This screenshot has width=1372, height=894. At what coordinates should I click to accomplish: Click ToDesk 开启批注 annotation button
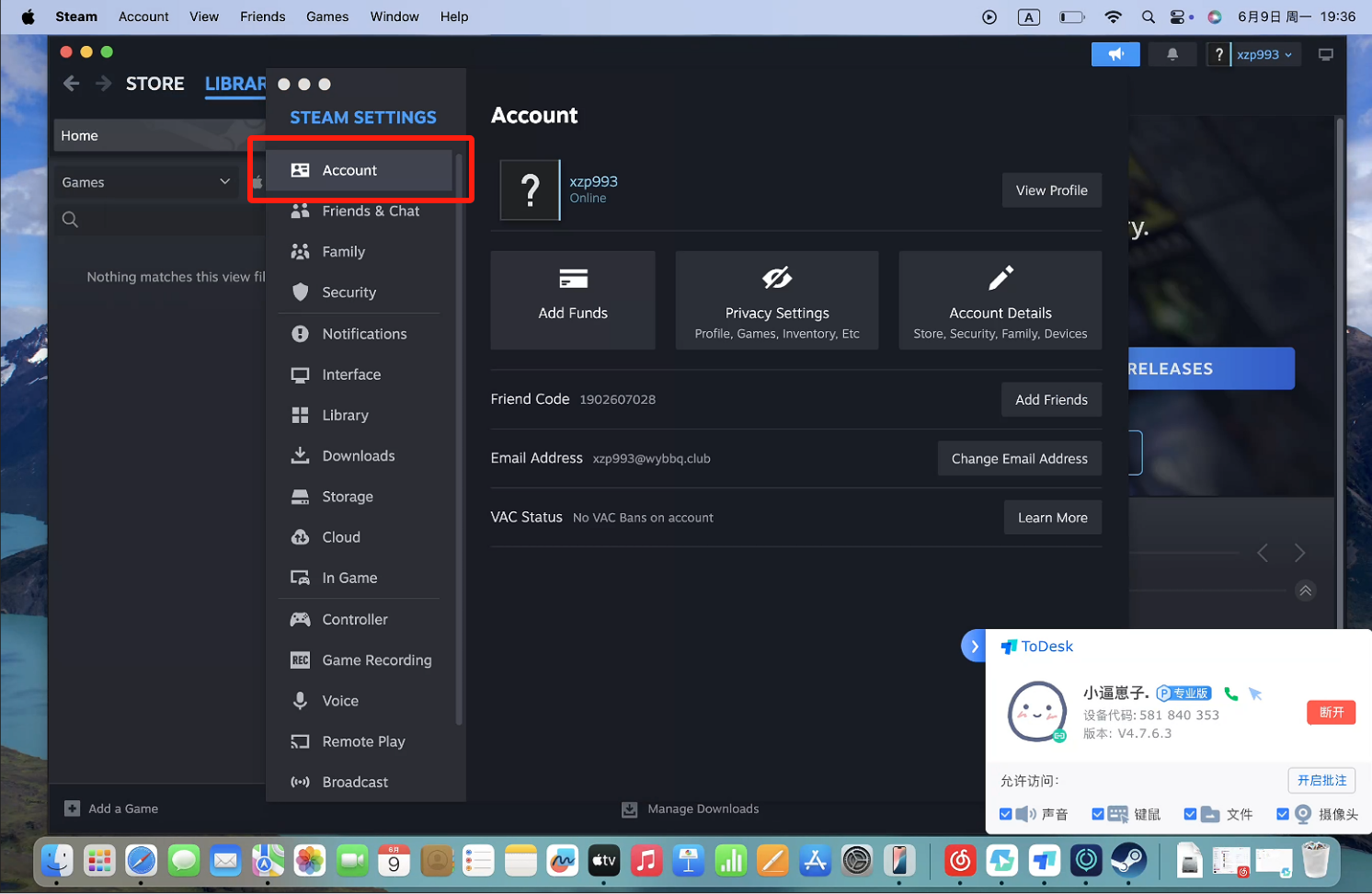click(x=1322, y=780)
